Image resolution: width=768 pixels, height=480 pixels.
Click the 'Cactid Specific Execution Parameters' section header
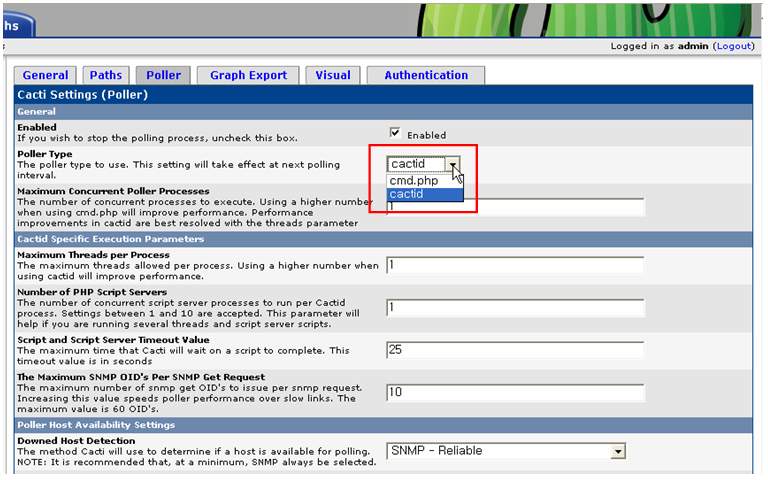(x=111, y=239)
